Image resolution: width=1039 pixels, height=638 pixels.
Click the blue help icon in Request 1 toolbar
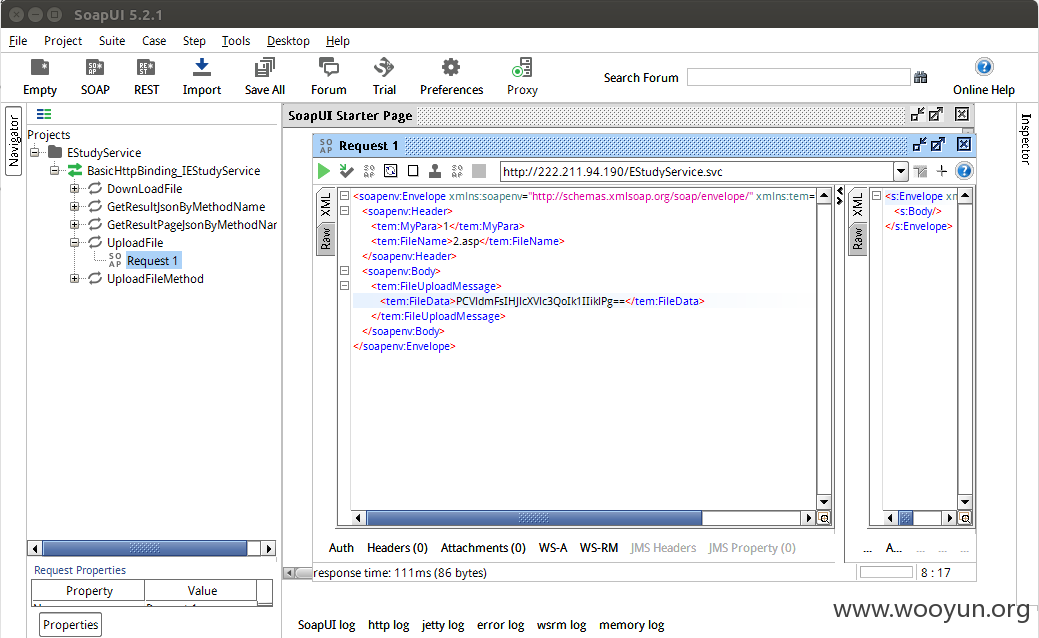(964, 171)
